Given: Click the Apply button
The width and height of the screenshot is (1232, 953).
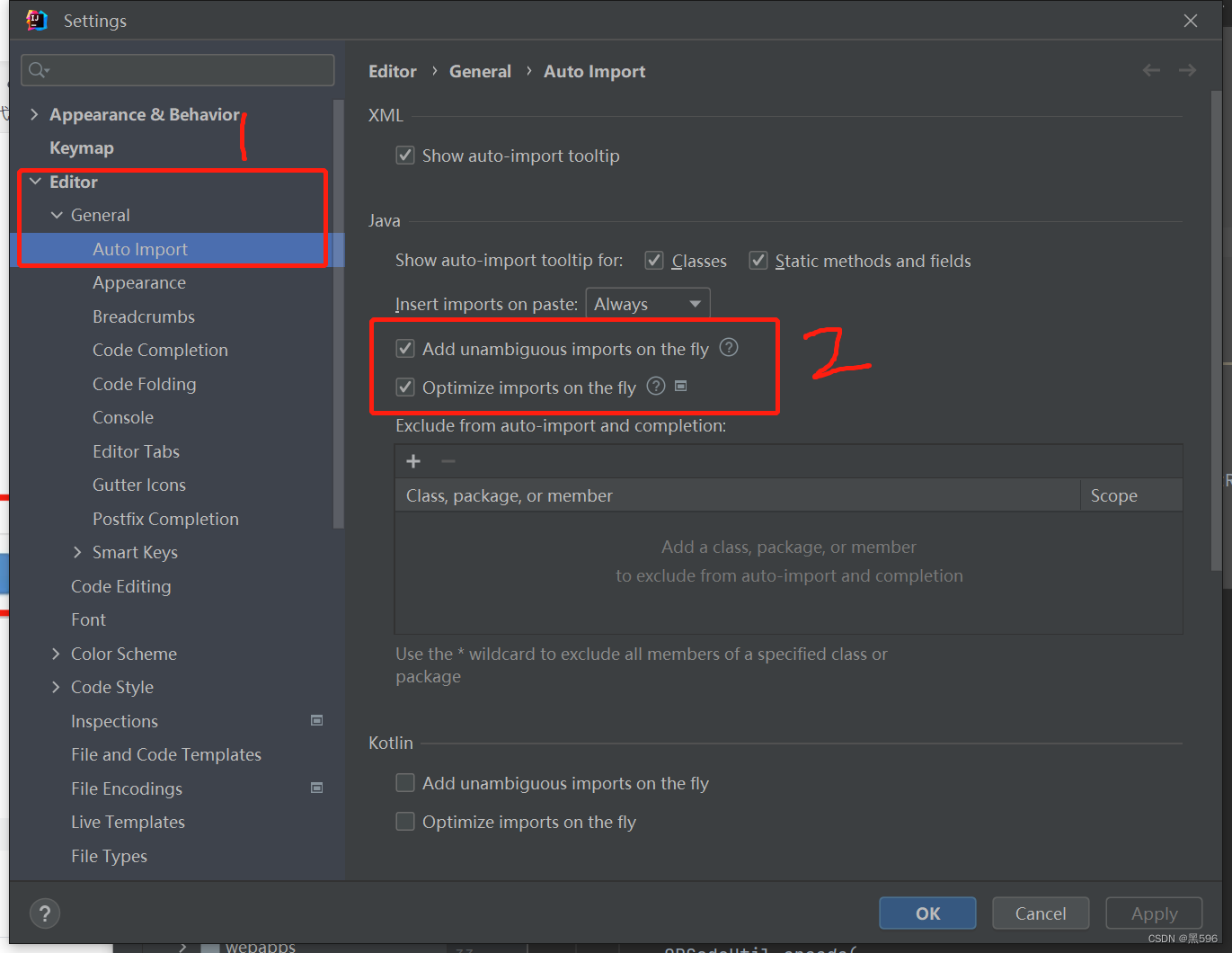Looking at the screenshot, I should tap(1153, 913).
